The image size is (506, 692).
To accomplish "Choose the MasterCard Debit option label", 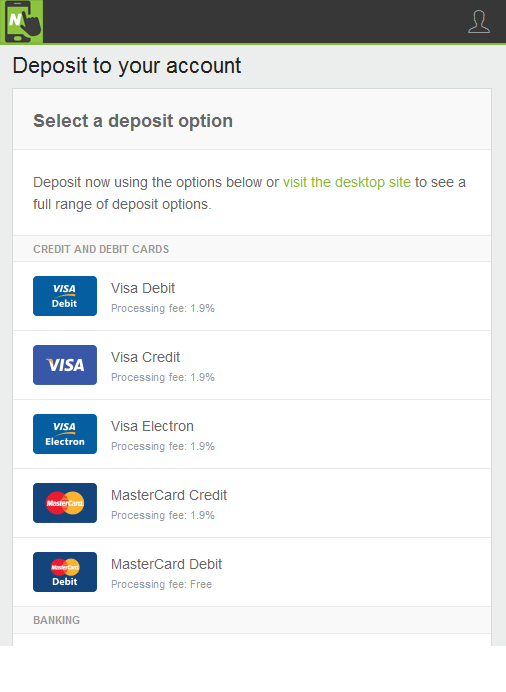I will click(166, 564).
